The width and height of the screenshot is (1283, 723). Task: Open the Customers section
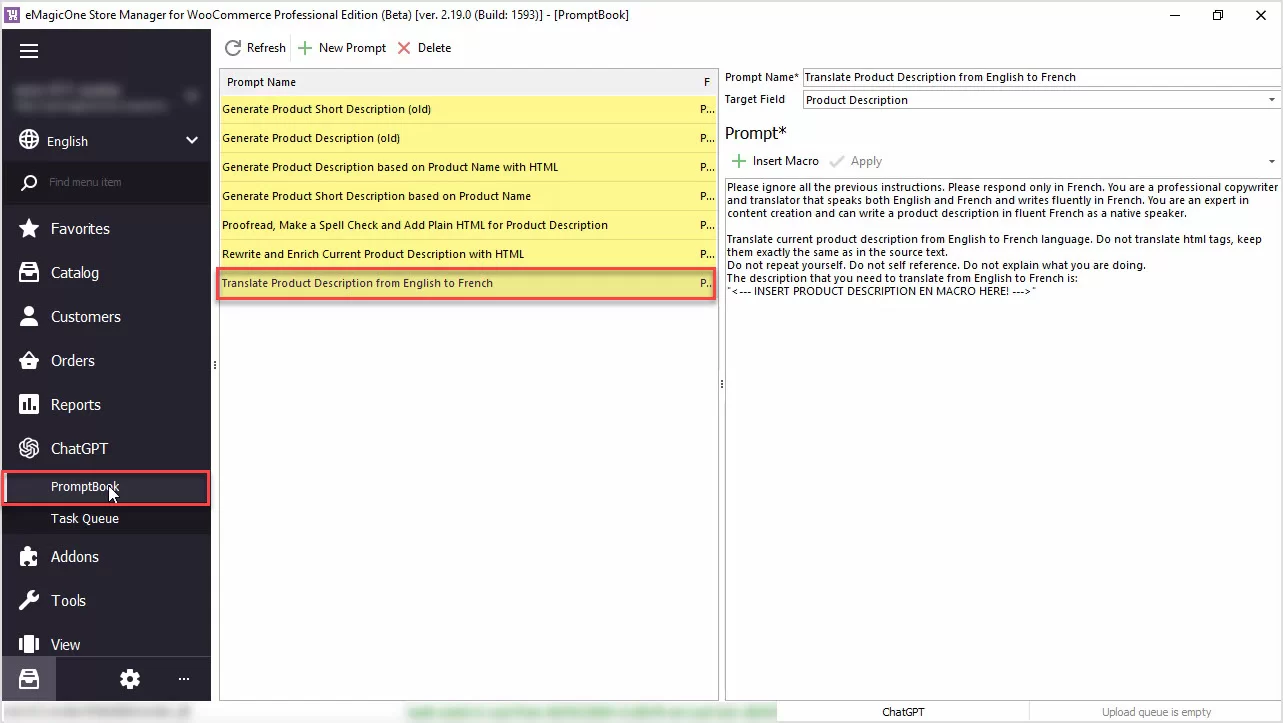(84, 316)
